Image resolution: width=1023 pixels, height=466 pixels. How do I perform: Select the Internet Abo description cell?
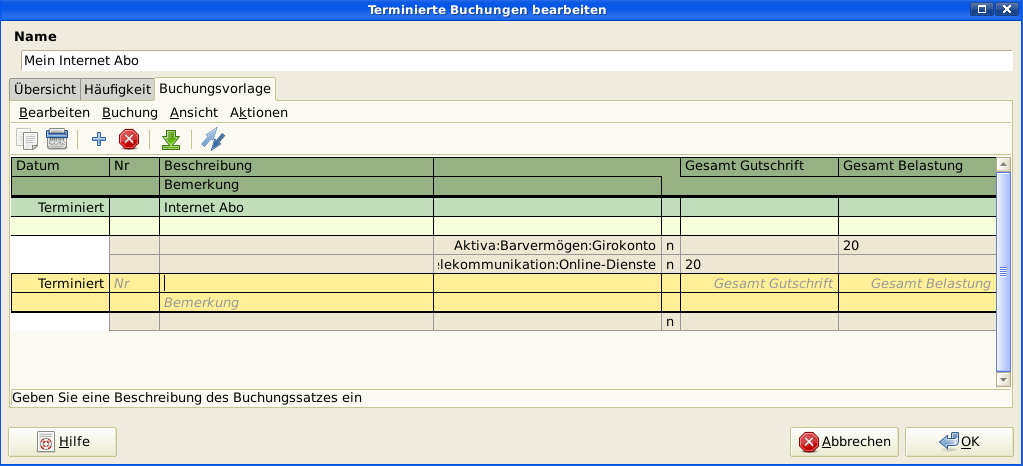point(296,208)
